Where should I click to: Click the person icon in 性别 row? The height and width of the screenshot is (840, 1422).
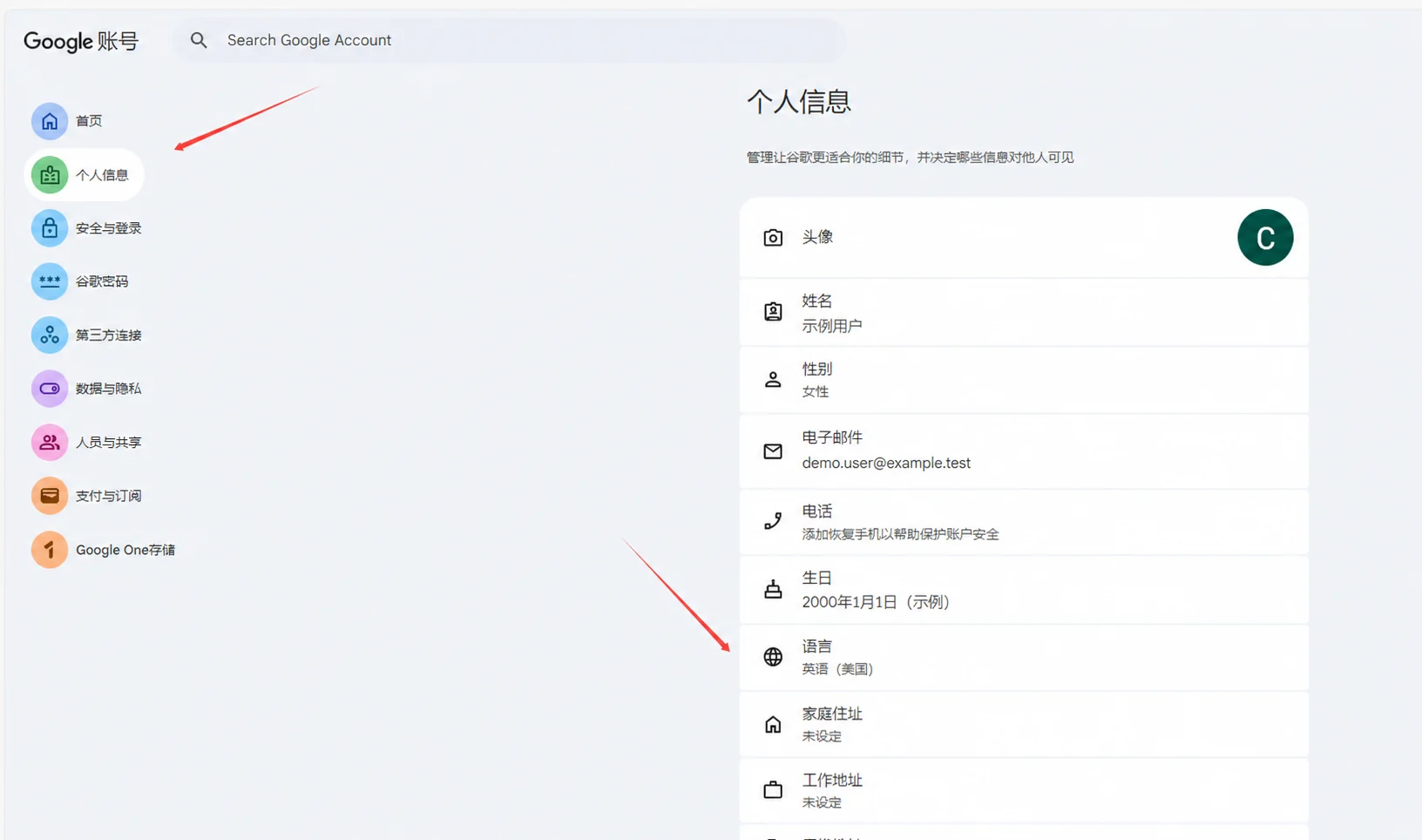773,380
